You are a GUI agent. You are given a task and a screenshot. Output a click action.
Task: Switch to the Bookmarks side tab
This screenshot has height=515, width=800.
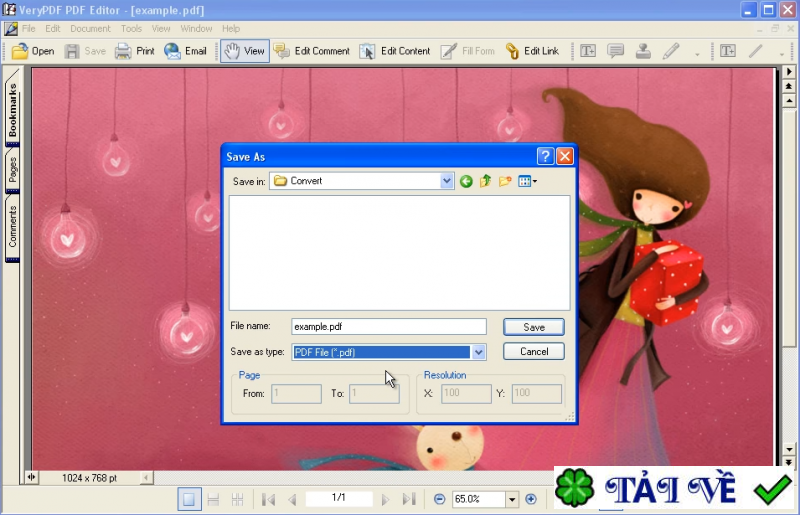tap(13, 110)
